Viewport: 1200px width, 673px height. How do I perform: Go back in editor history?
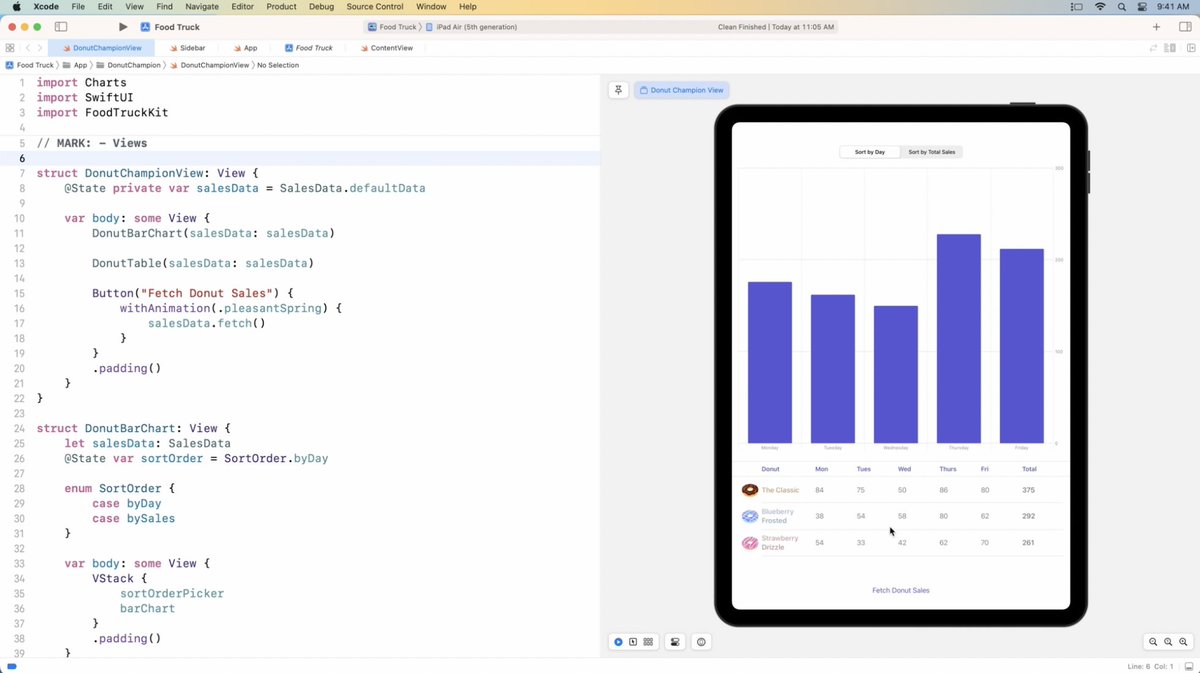point(27,48)
